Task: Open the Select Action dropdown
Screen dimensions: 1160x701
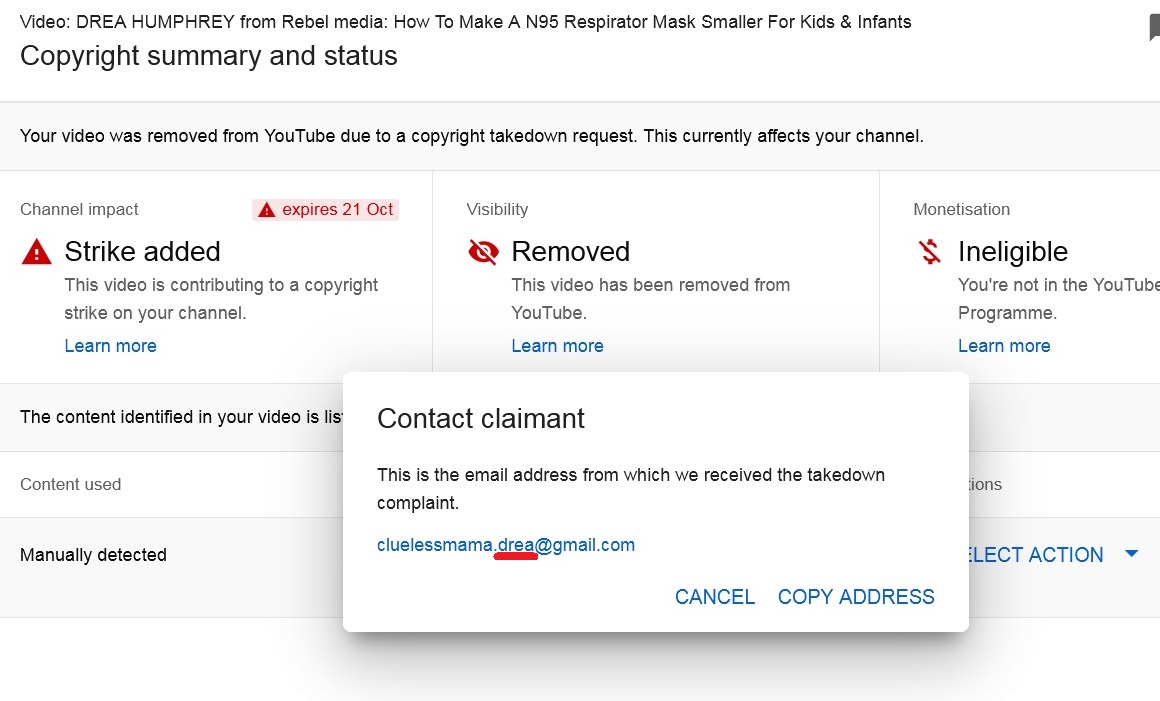Action: pos(1053,555)
